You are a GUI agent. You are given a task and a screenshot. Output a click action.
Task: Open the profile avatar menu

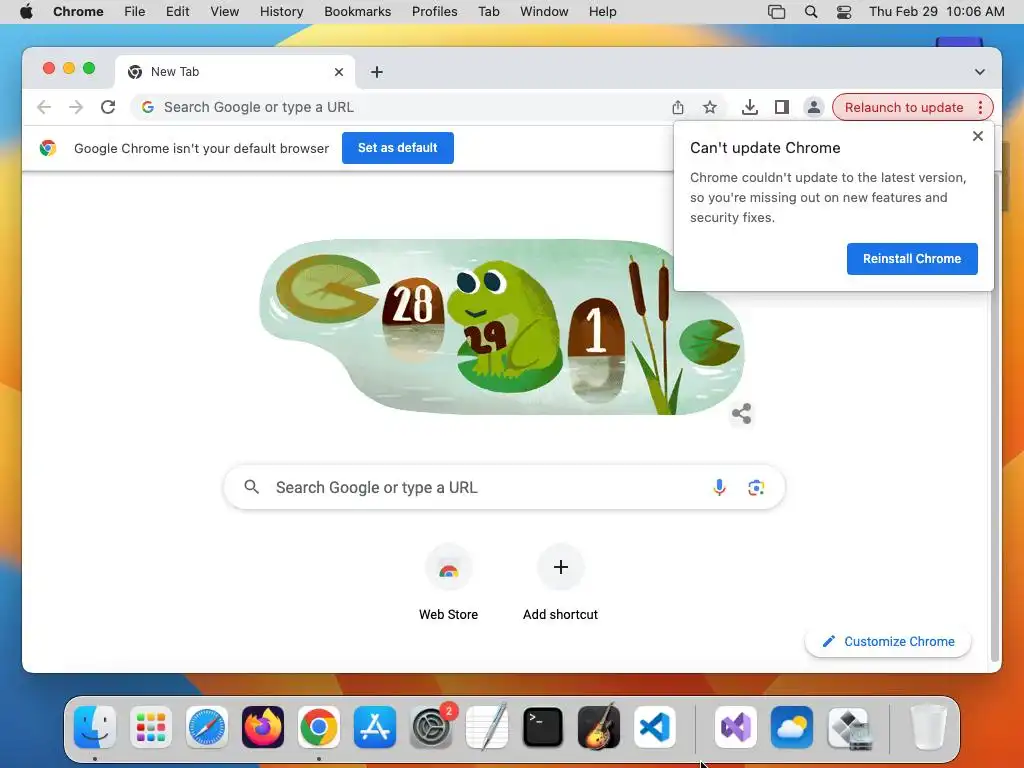pos(814,107)
